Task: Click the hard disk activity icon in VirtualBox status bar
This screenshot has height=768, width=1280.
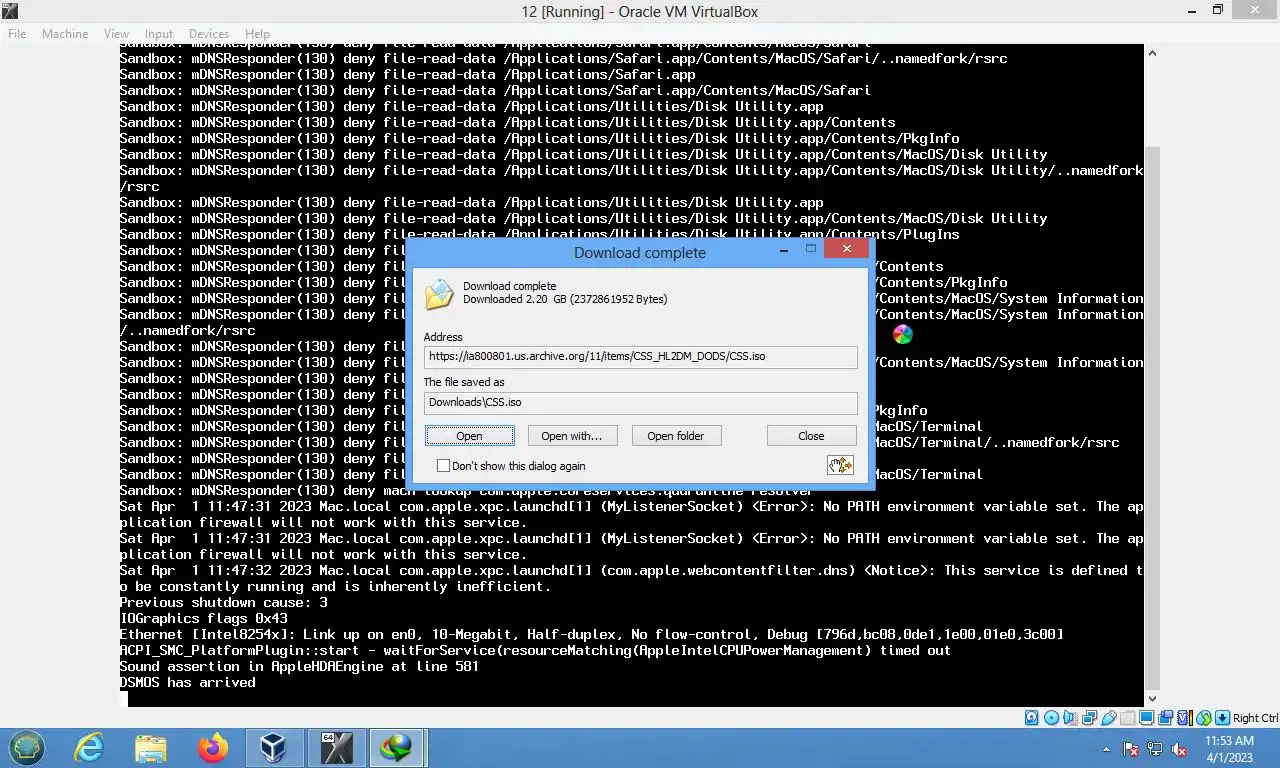Action: point(1031,718)
